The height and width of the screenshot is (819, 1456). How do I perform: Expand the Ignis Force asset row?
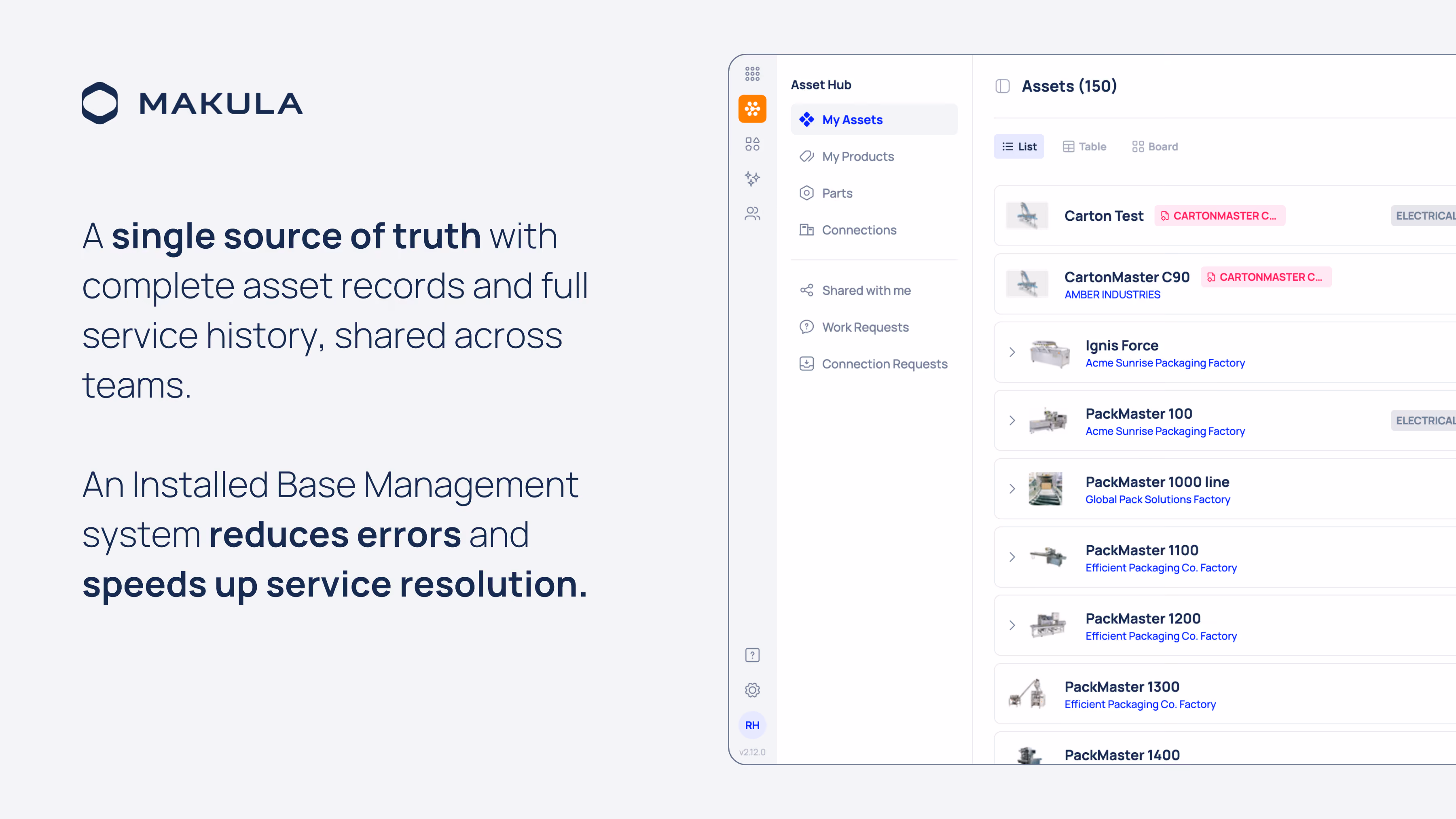(1012, 352)
